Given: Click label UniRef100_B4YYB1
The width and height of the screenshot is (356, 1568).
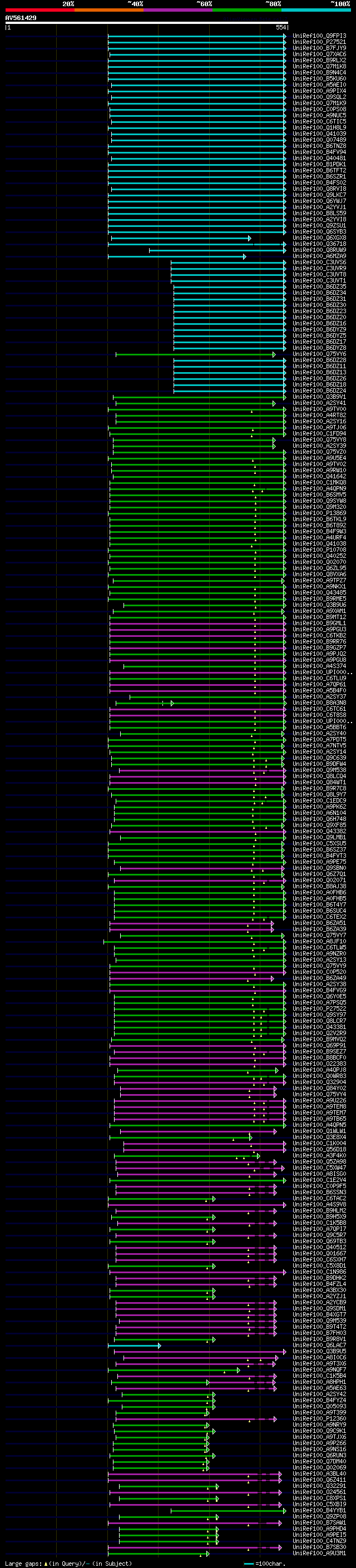Looking at the screenshot, I should pos(319,1510).
